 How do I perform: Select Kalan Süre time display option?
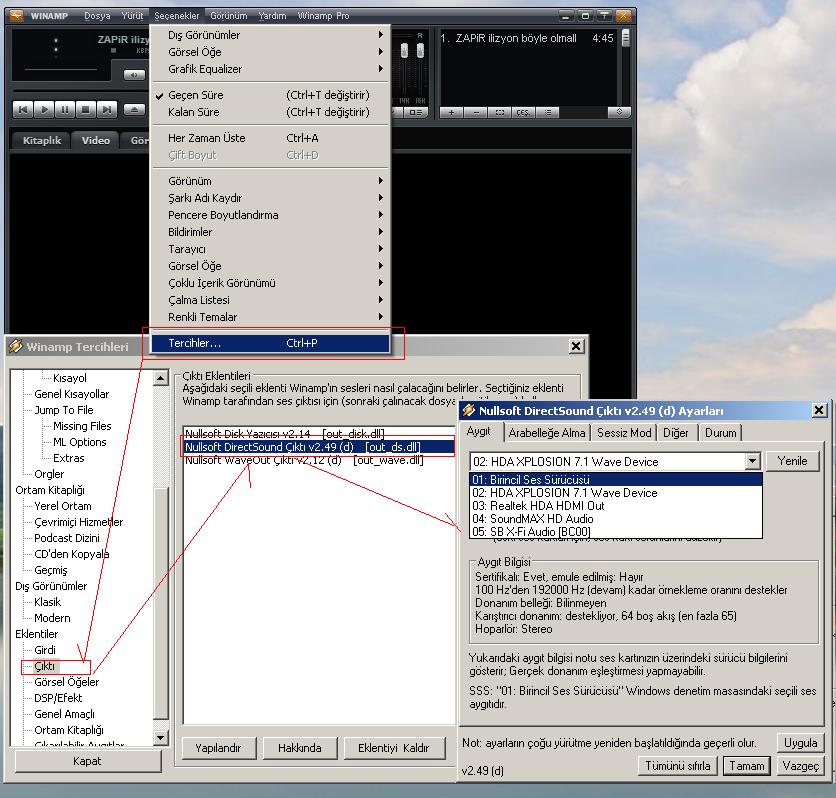271,112
